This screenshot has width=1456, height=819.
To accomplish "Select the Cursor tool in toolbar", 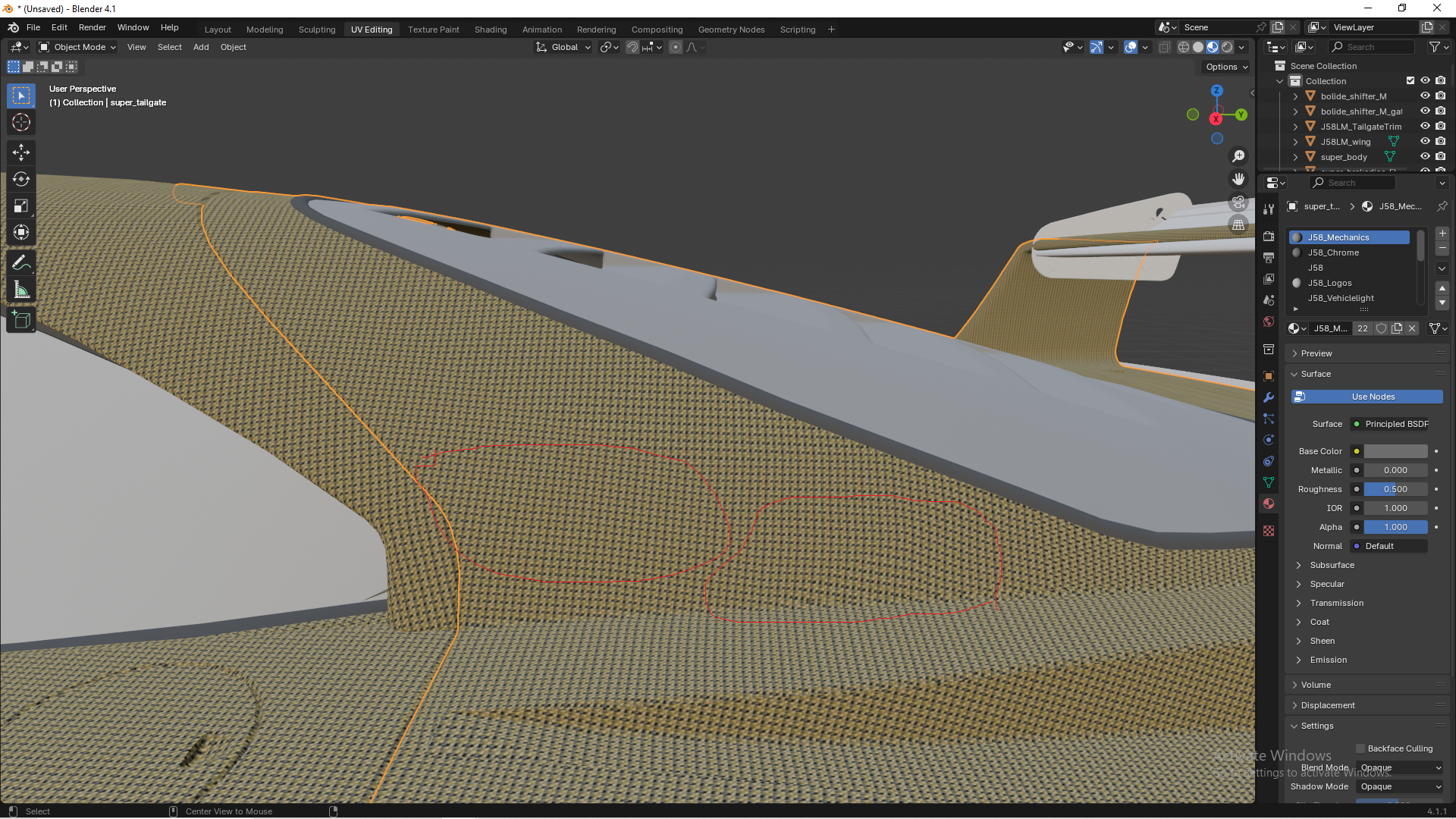I will click(21, 122).
